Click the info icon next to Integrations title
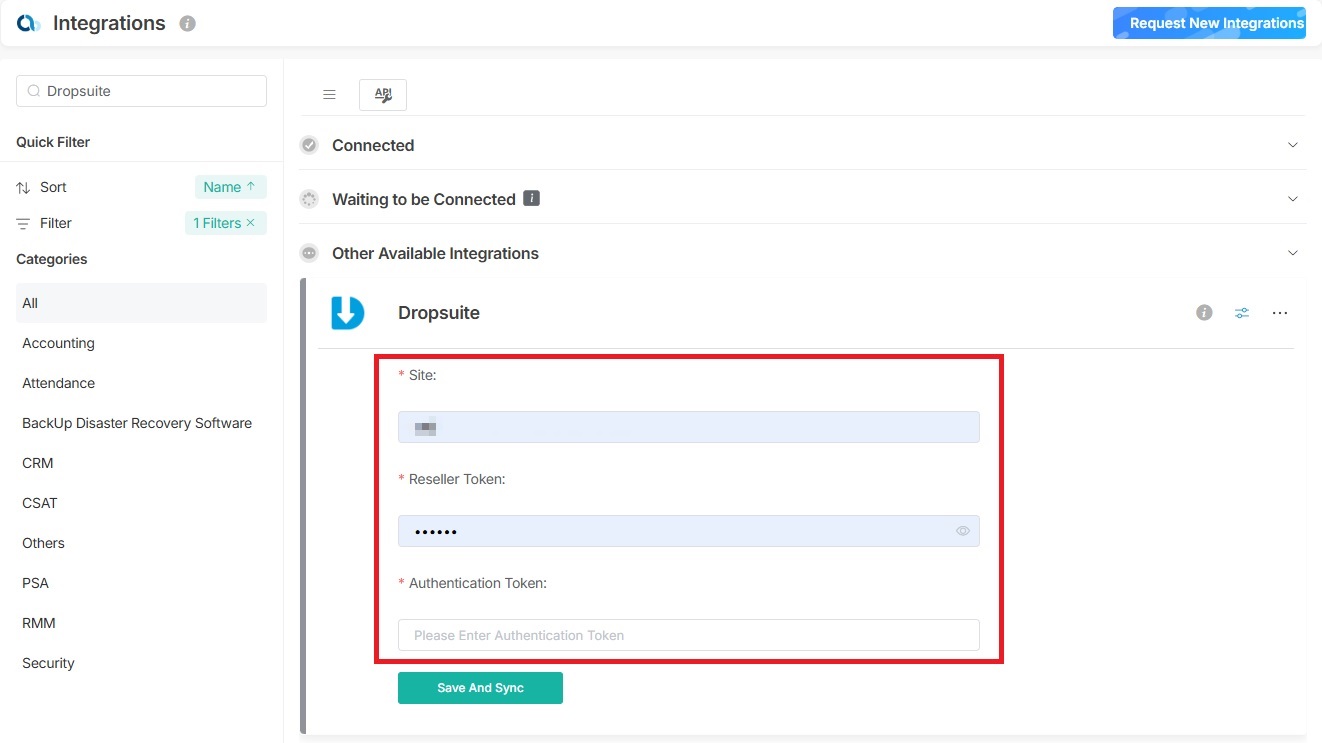 pos(187,23)
